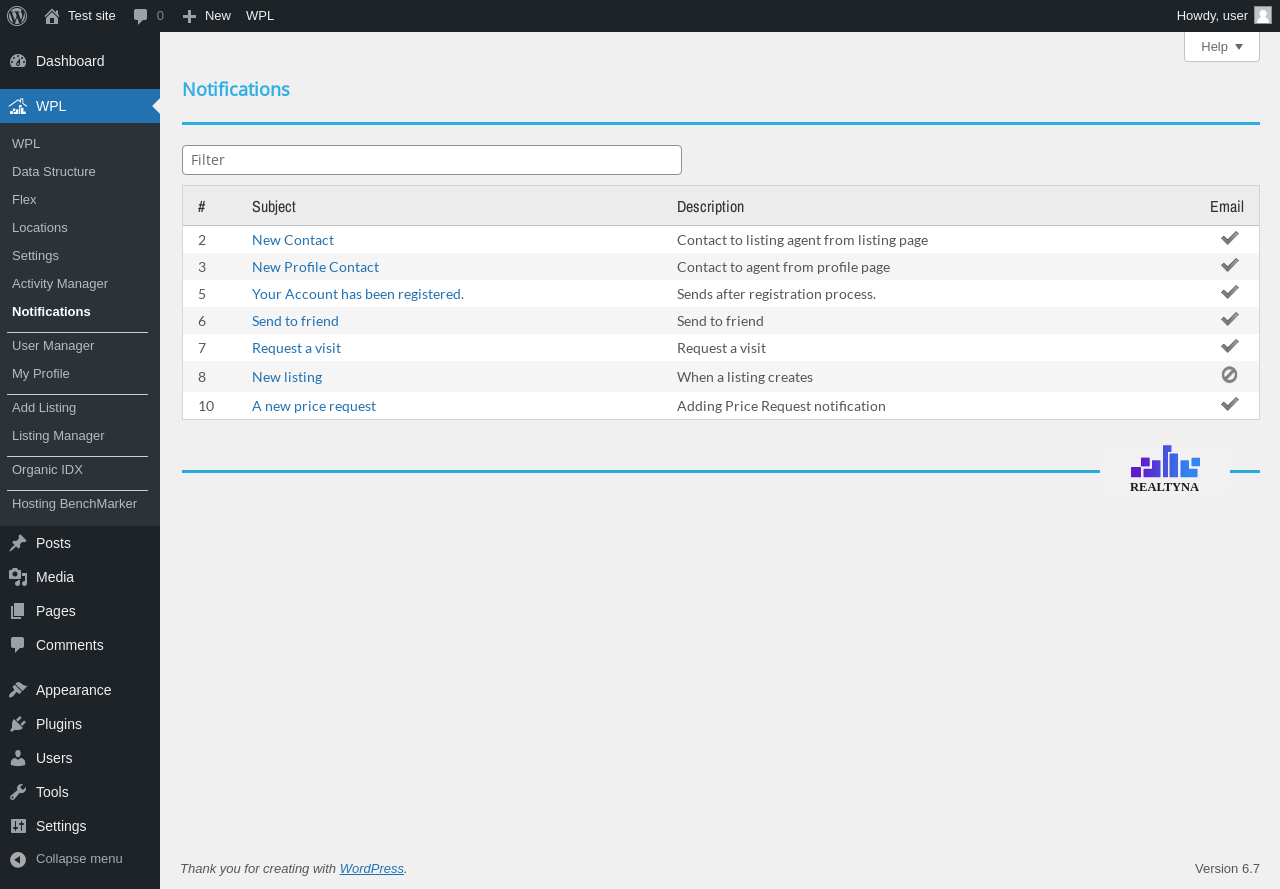
Task: Open the New content menu in admin bar
Action: coord(207,16)
